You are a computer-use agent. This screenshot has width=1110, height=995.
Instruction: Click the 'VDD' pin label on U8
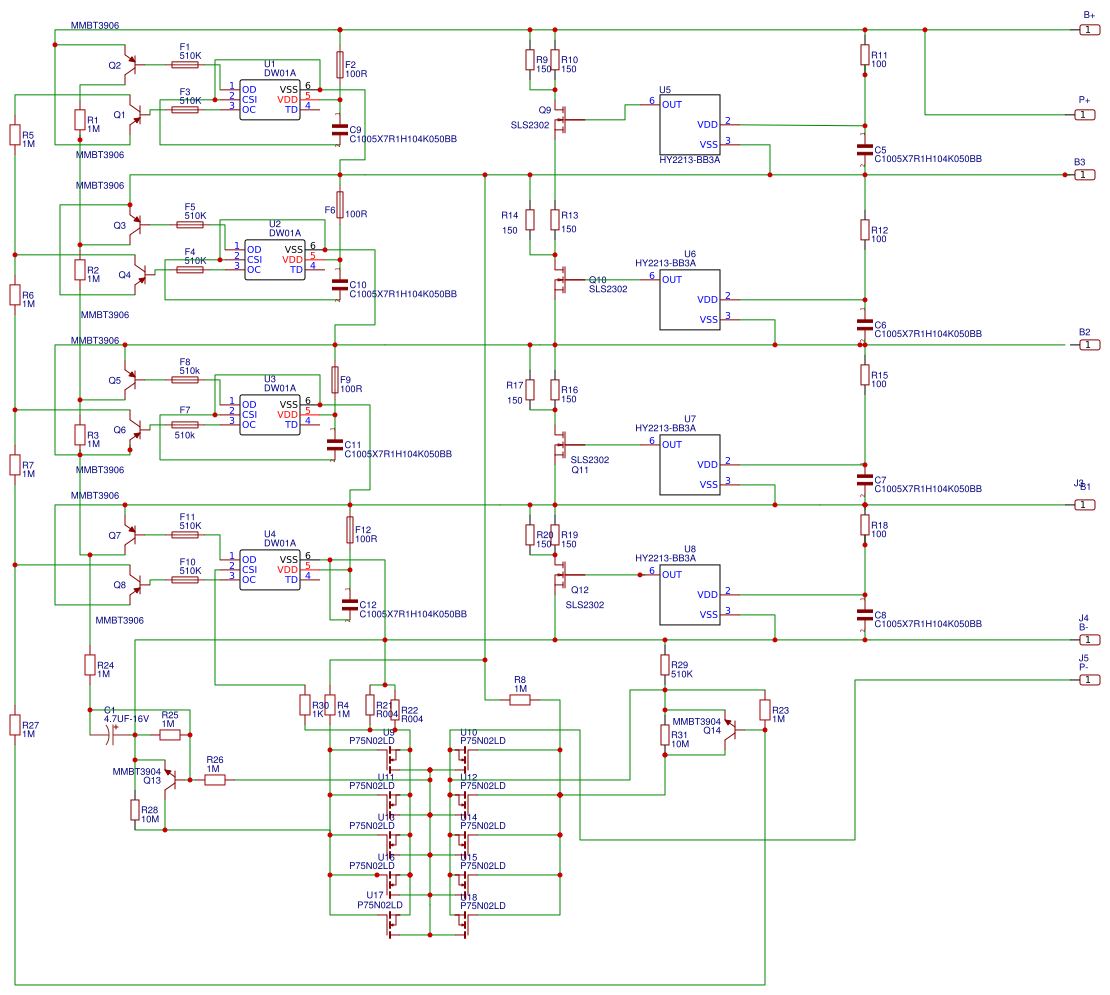tap(707, 594)
